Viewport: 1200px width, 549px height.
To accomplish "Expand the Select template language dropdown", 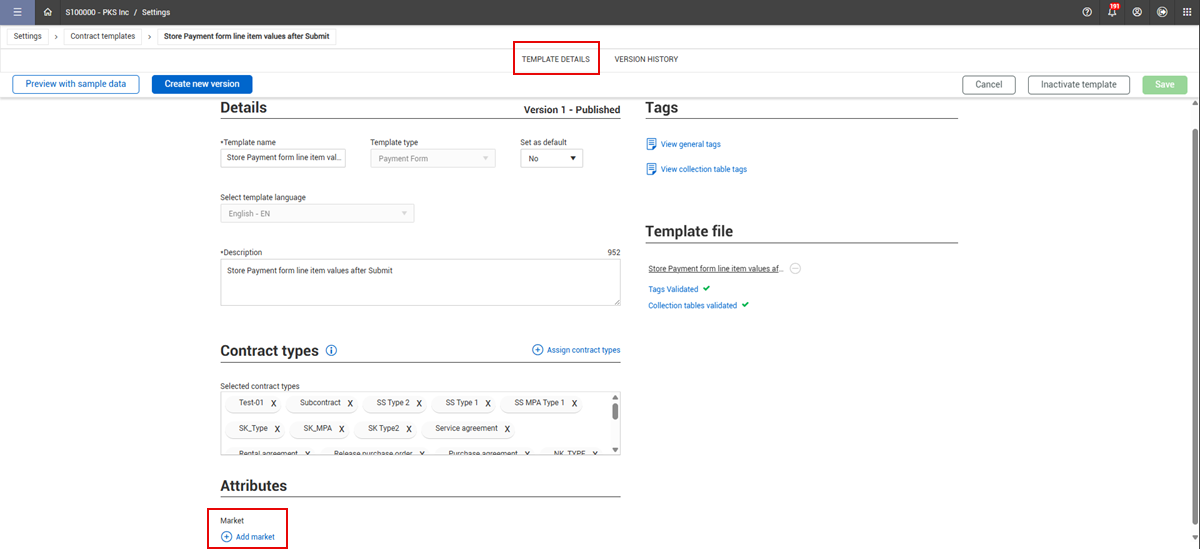I will tap(317, 213).
